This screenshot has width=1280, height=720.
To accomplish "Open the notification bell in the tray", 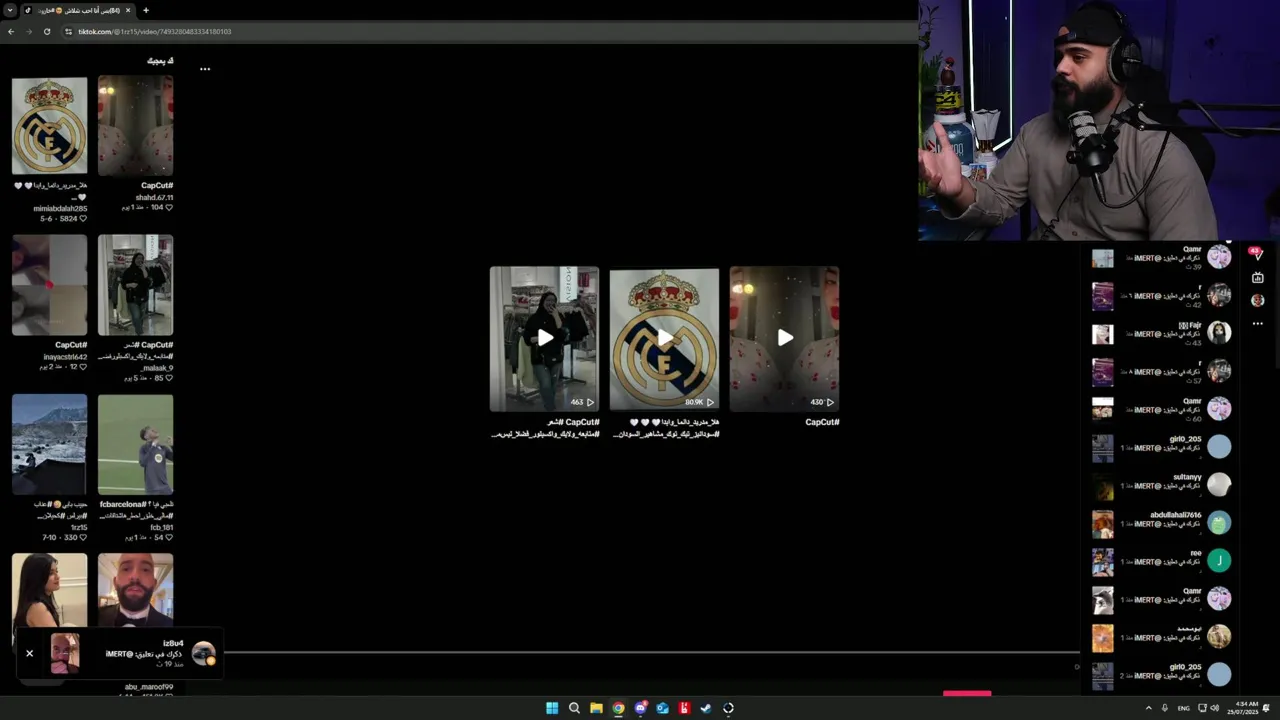I will point(1267,708).
